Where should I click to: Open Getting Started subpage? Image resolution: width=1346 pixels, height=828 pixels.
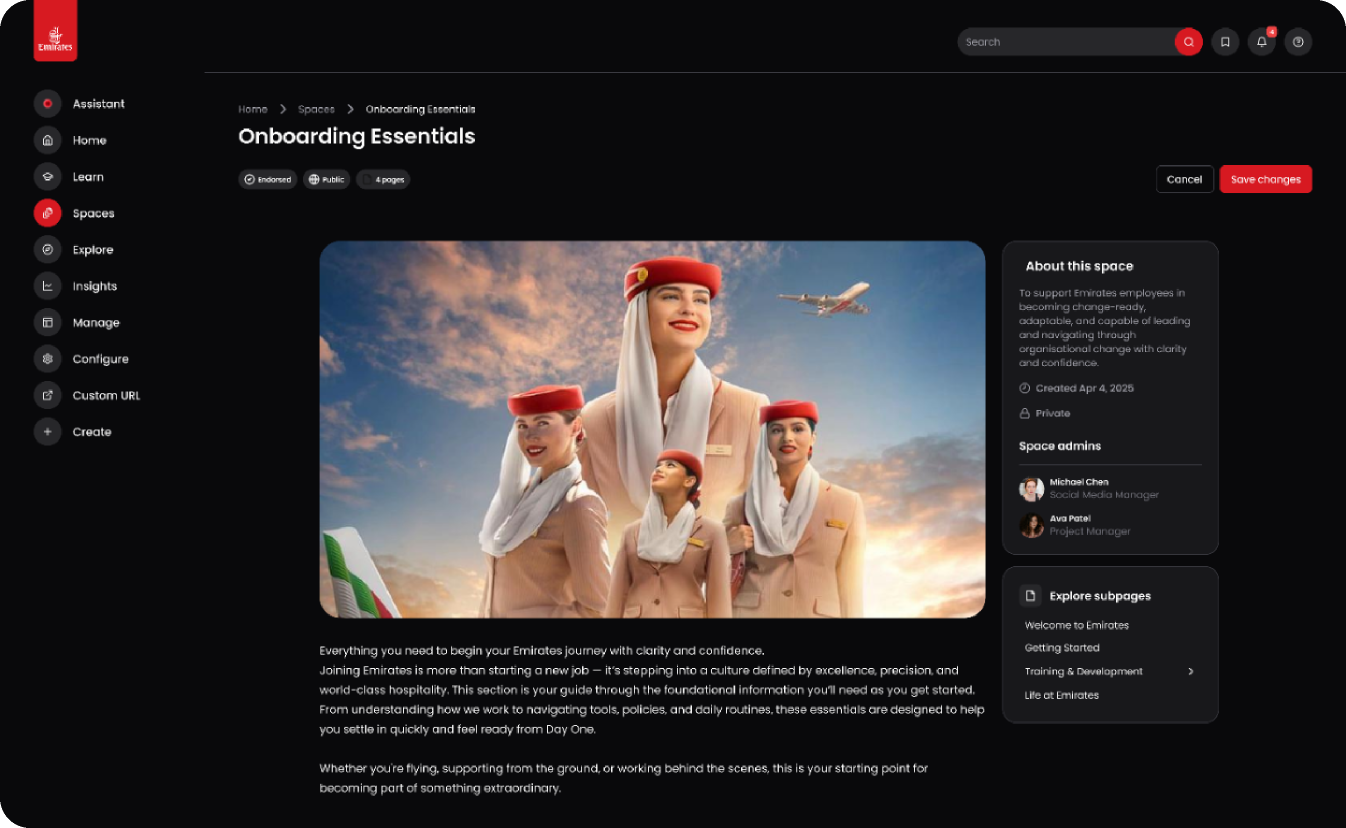point(1062,648)
